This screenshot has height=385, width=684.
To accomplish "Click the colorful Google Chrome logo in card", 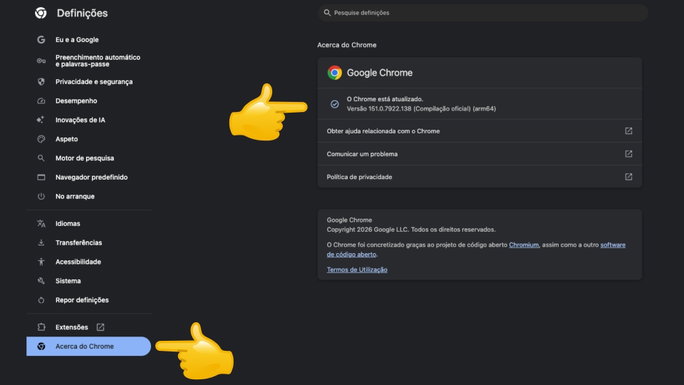I will (x=335, y=72).
